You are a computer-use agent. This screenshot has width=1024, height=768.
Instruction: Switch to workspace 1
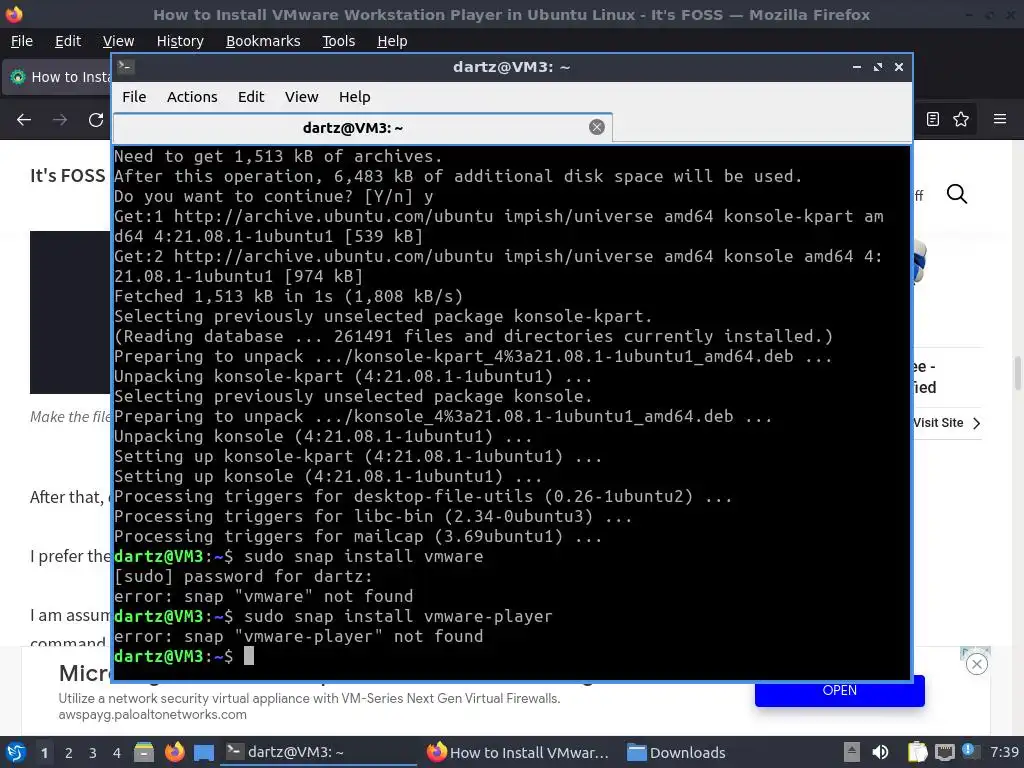tap(44, 753)
